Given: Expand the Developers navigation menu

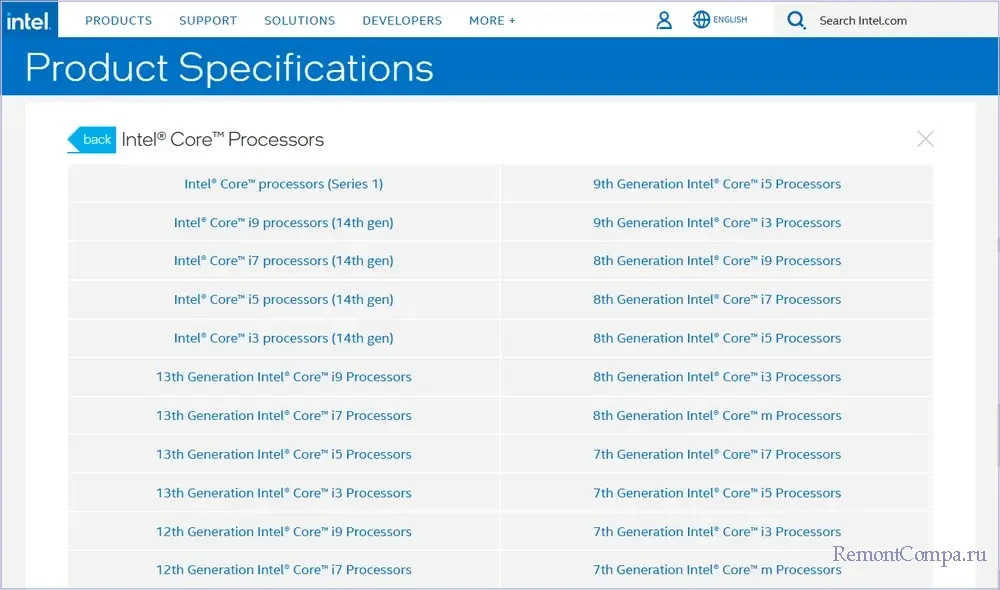Looking at the screenshot, I should [x=402, y=20].
